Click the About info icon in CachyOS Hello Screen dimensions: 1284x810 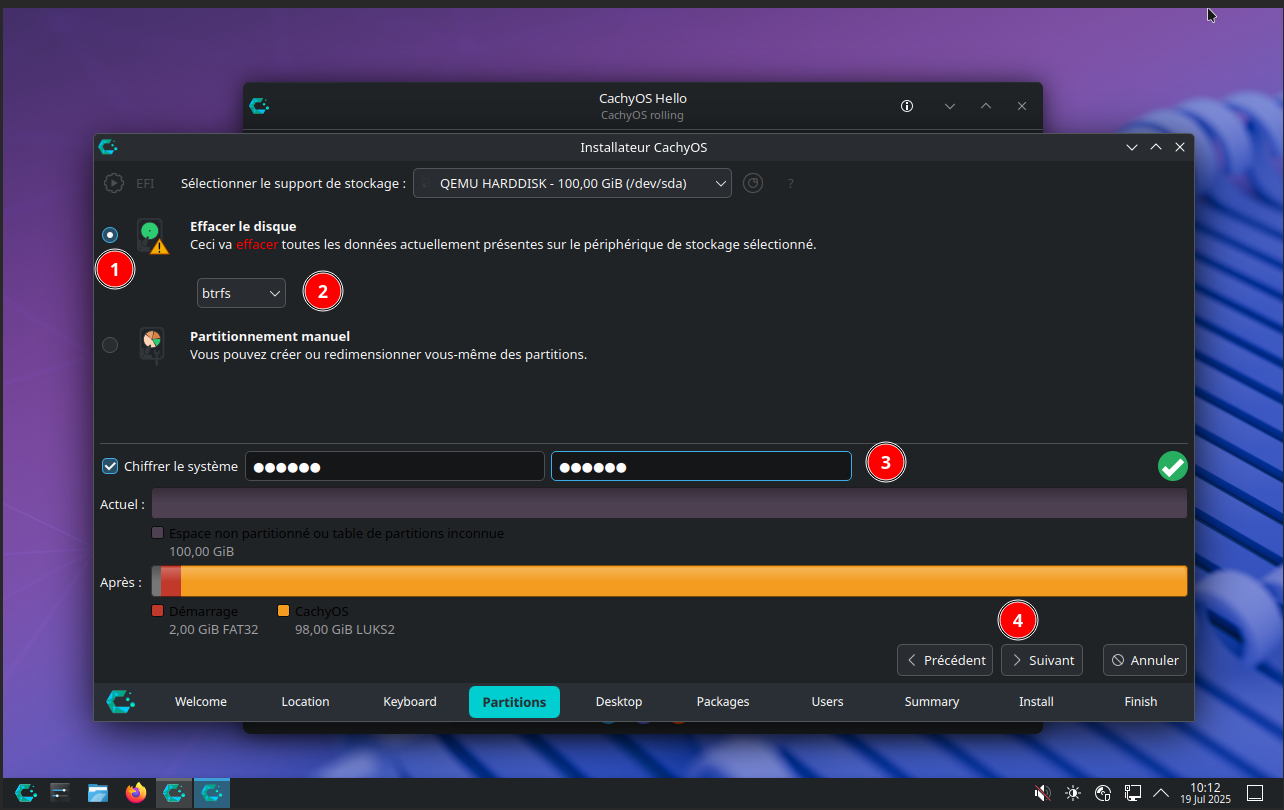907,106
